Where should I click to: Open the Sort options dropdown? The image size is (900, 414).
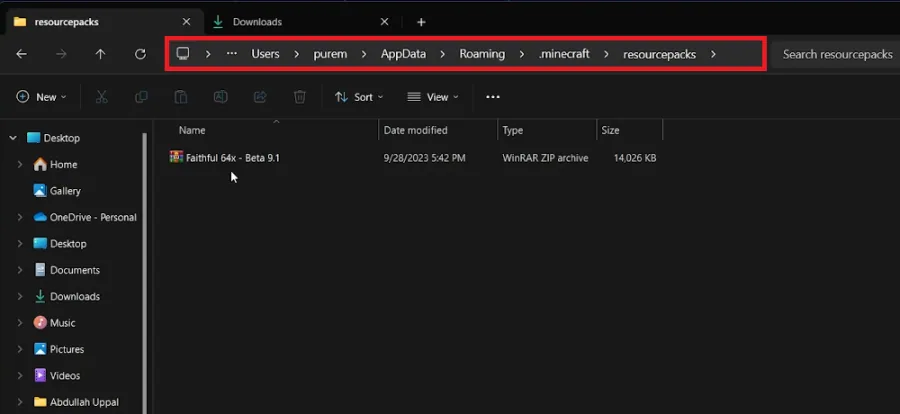(x=359, y=97)
